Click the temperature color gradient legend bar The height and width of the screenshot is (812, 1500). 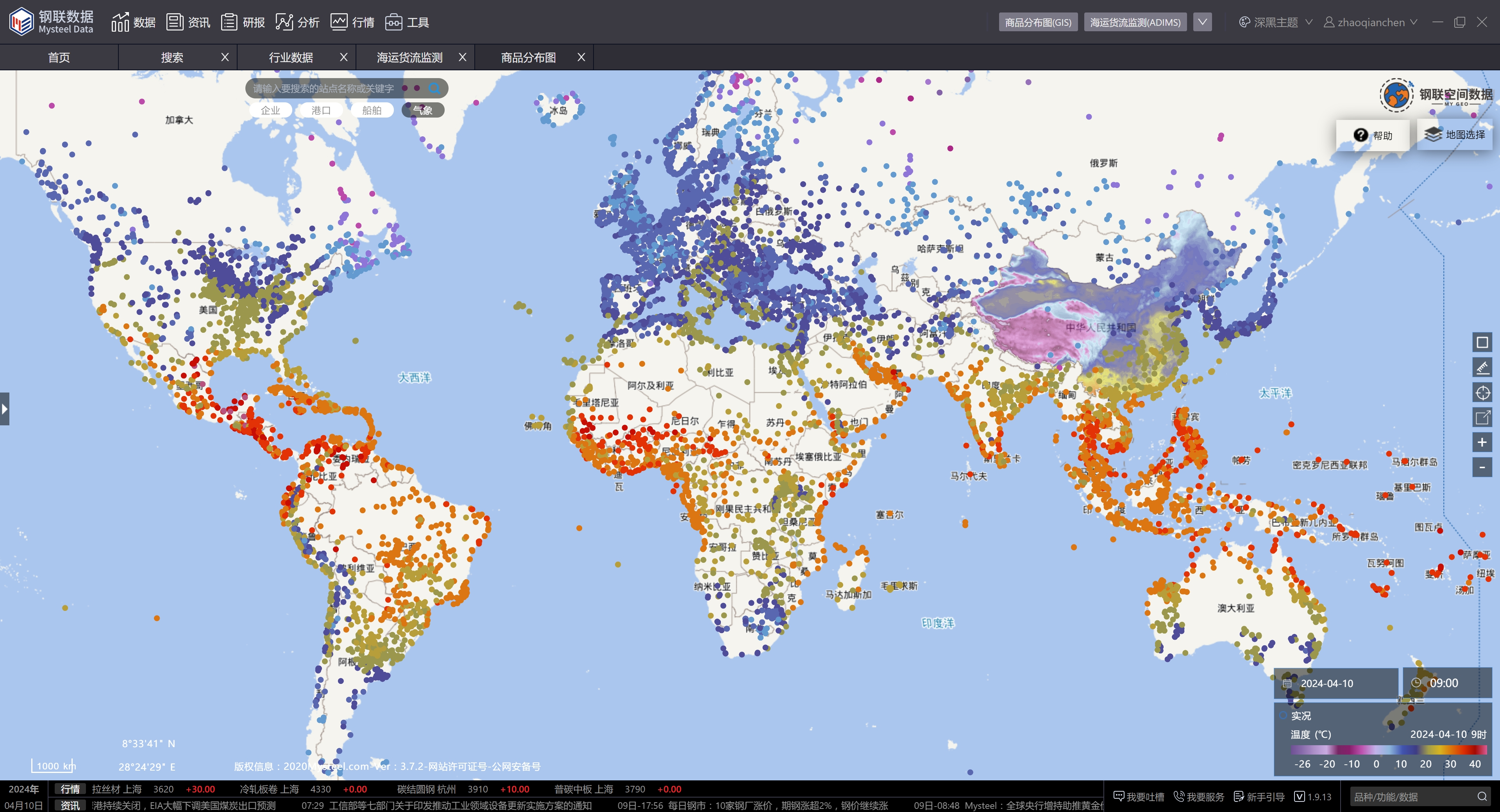(x=1388, y=750)
